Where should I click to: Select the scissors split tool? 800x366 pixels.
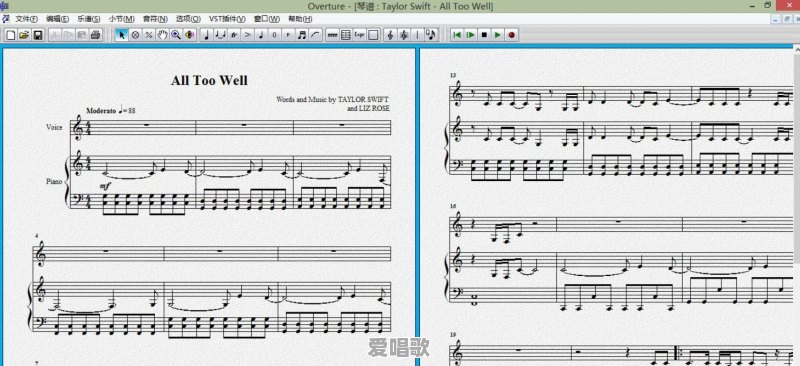[149, 35]
